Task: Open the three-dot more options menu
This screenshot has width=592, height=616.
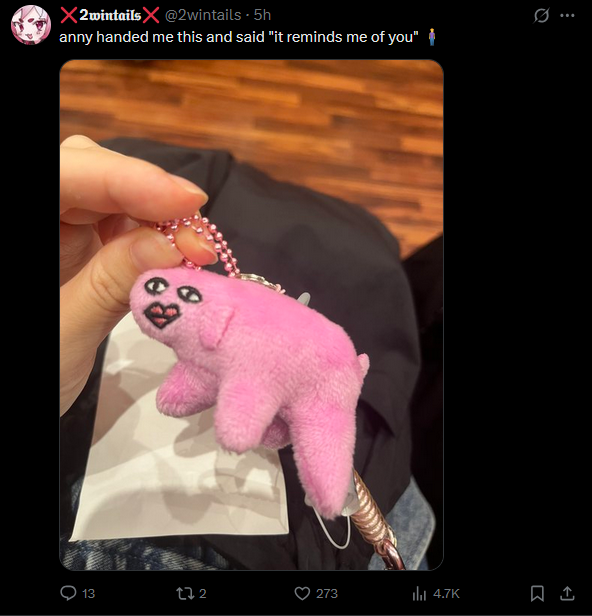Action: [567, 16]
